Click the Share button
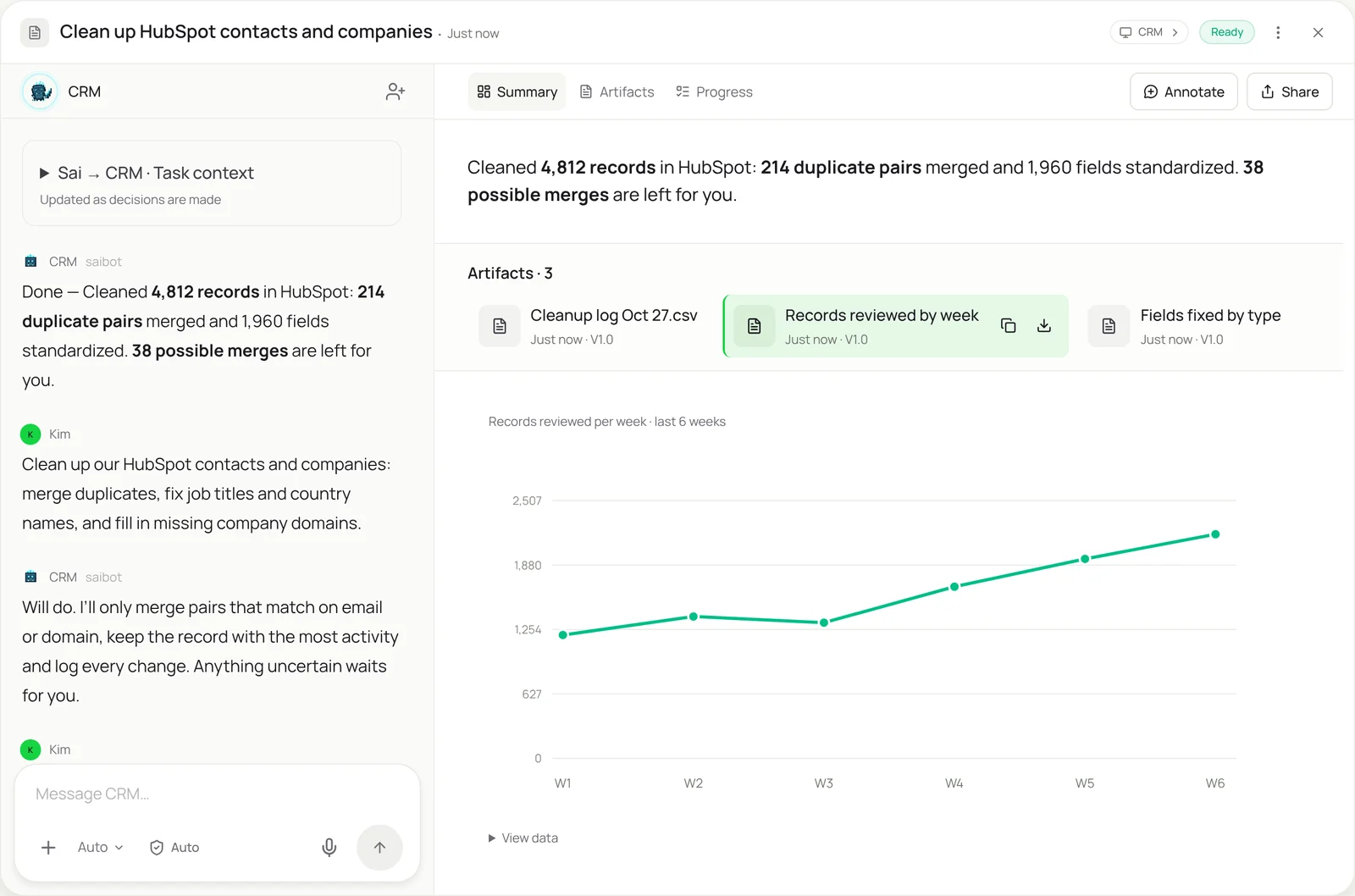Screen dimensions: 1355x896 pyautogui.click(x=1290, y=91)
